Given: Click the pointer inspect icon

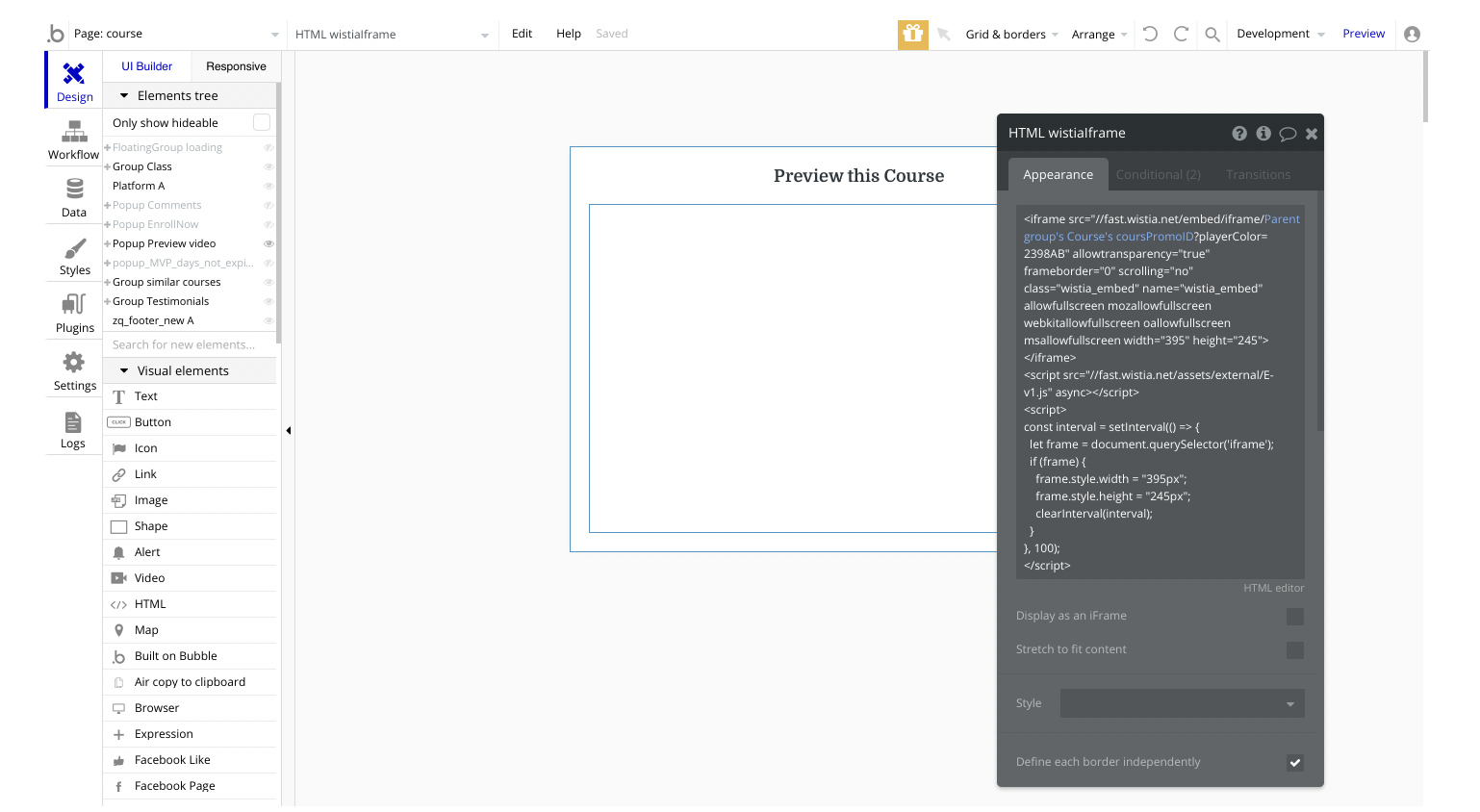Looking at the screenshot, I should point(944,35).
